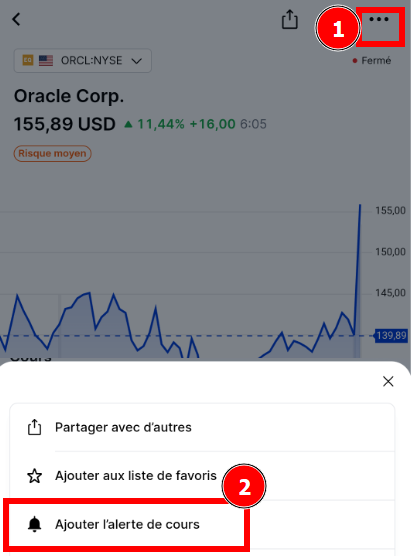411x556 pixels.
Task: Tap the 155,89 USD price text
Action: click(65, 124)
